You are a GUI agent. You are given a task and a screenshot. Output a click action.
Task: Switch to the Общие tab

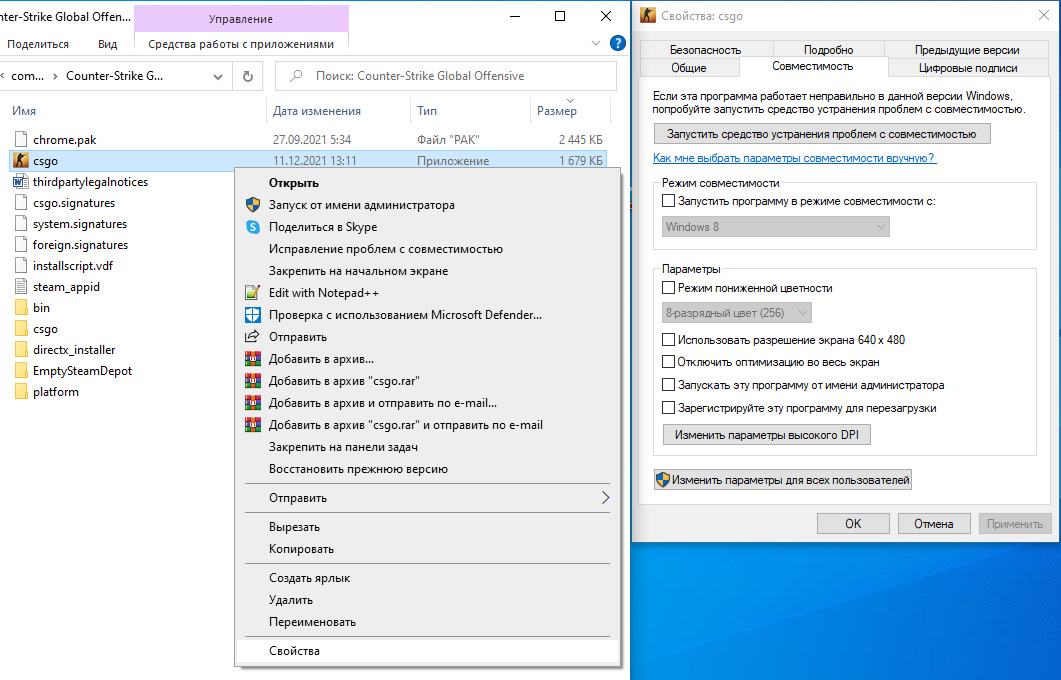pyautogui.click(x=689, y=68)
